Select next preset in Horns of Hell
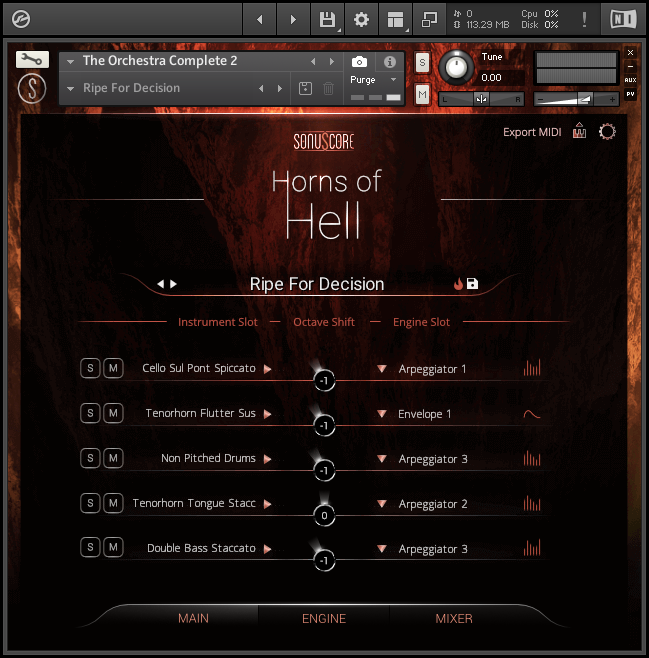649x658 pixels. [x=173, y=284]
